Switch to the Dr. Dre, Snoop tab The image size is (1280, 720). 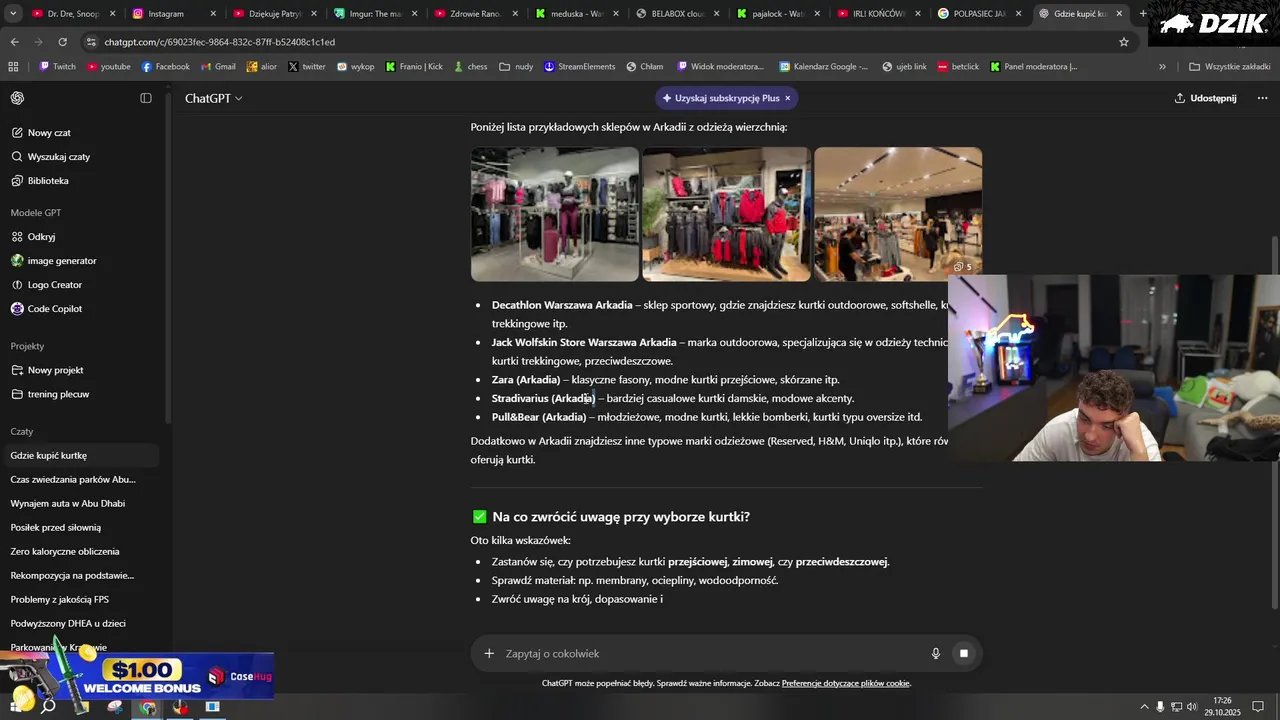click(x=72, y=14)
